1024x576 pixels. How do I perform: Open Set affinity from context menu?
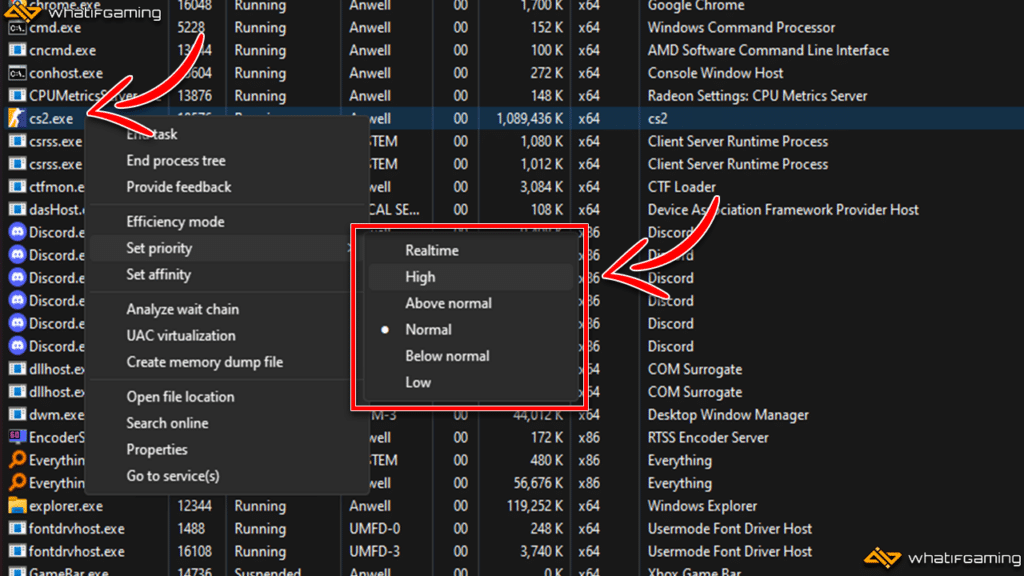(x=158, y=275)
